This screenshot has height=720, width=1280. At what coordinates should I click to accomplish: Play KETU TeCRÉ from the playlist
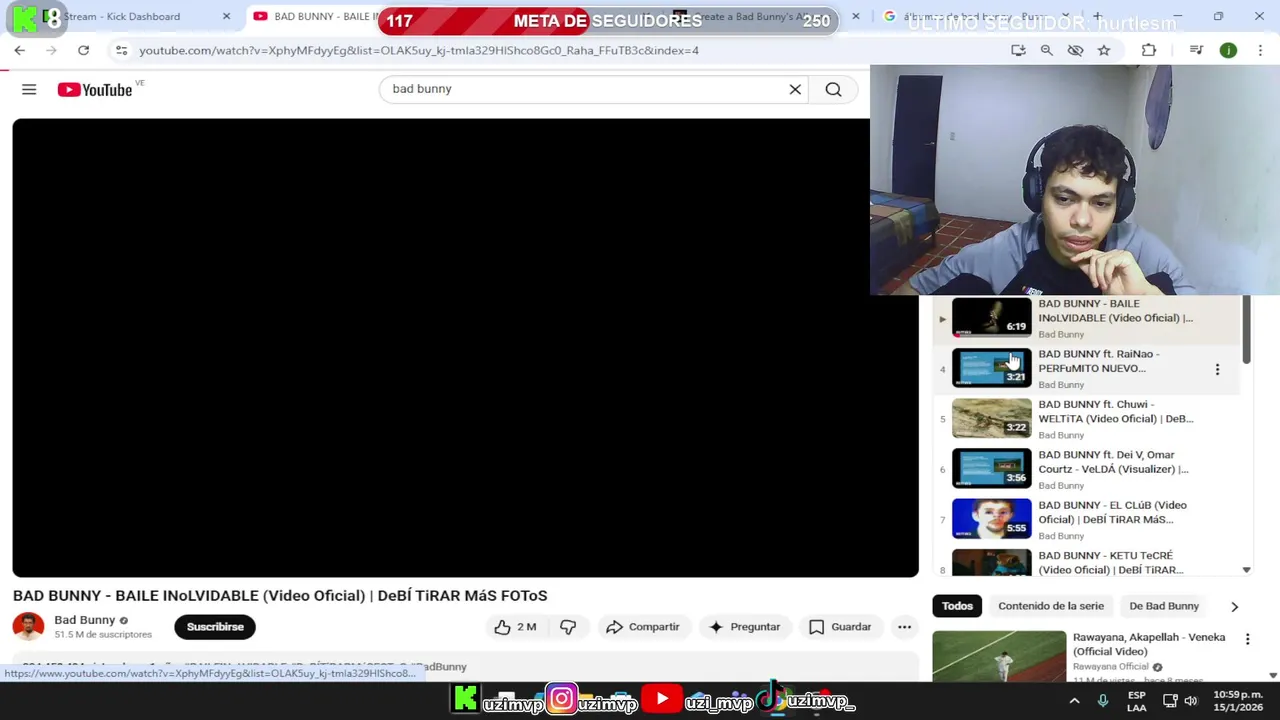point(1110,563)
